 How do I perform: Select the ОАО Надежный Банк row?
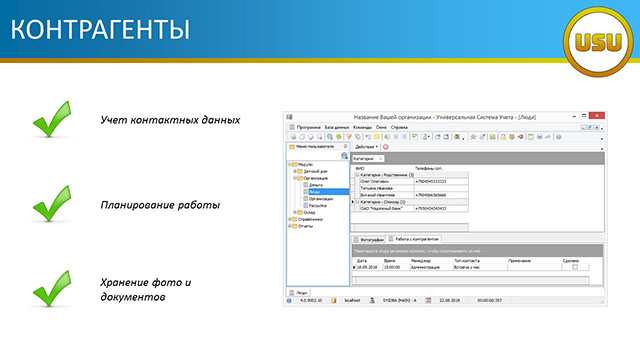click(410, 209)
